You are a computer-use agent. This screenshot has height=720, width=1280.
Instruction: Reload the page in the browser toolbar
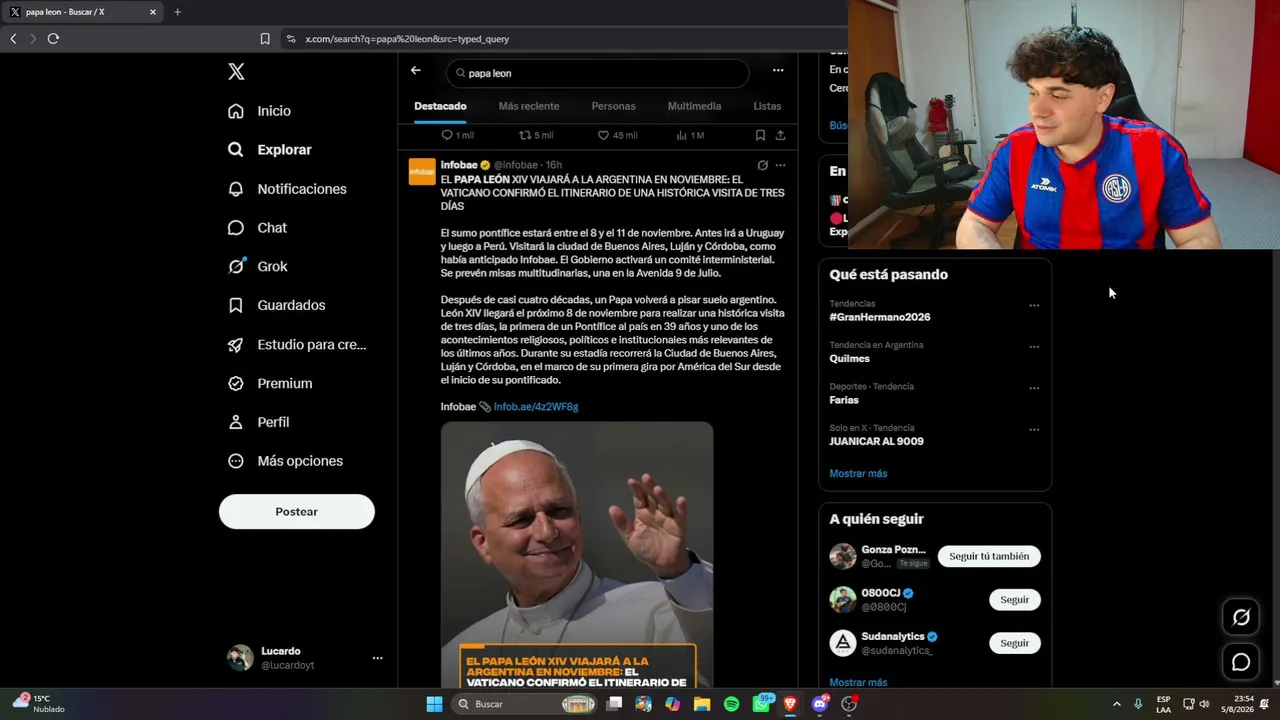coord(53,39)
